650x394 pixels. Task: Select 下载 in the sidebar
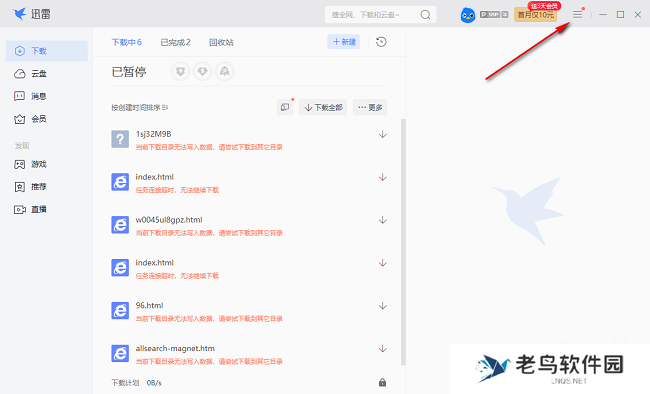click(x=47, y=51)
